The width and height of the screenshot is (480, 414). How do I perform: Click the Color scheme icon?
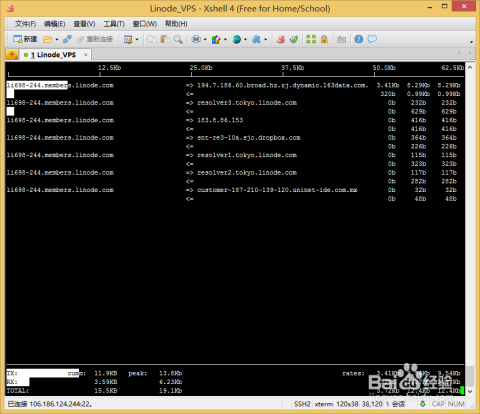pos(216,39)
